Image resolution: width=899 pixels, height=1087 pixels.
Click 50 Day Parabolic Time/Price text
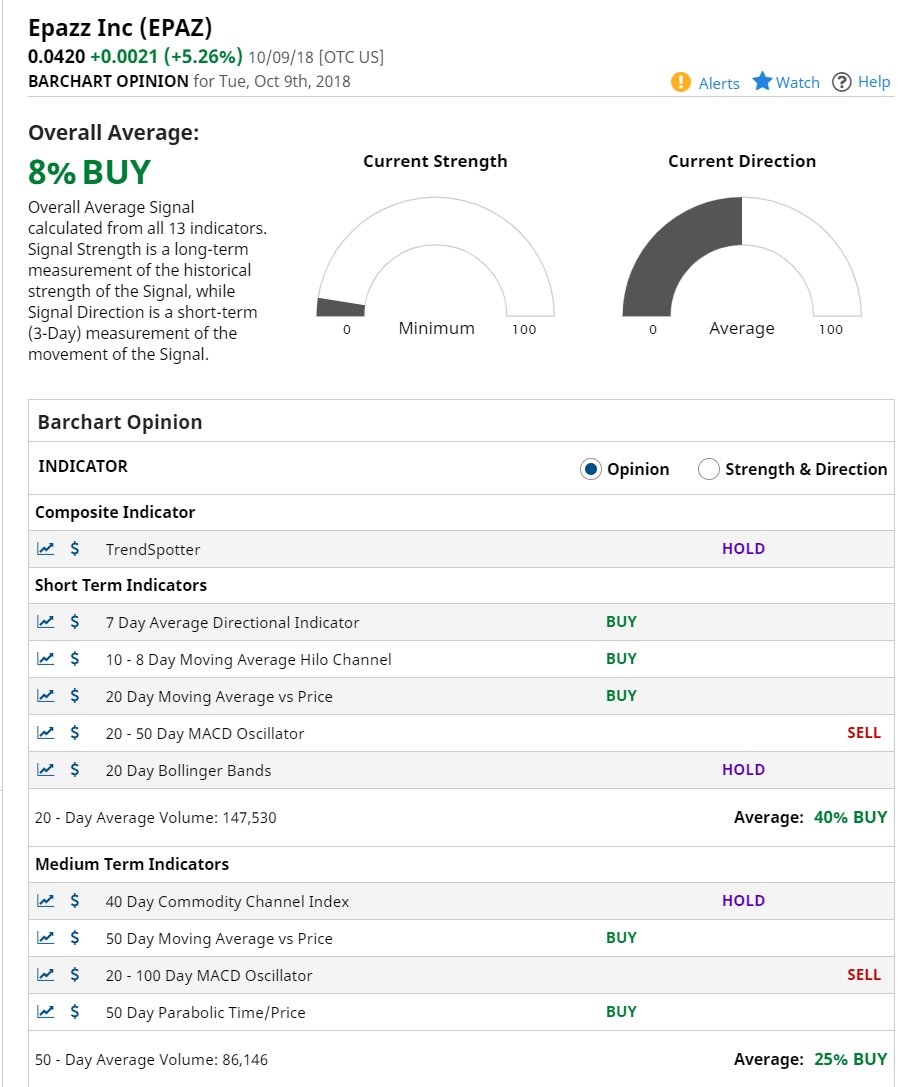[205, 1013]
